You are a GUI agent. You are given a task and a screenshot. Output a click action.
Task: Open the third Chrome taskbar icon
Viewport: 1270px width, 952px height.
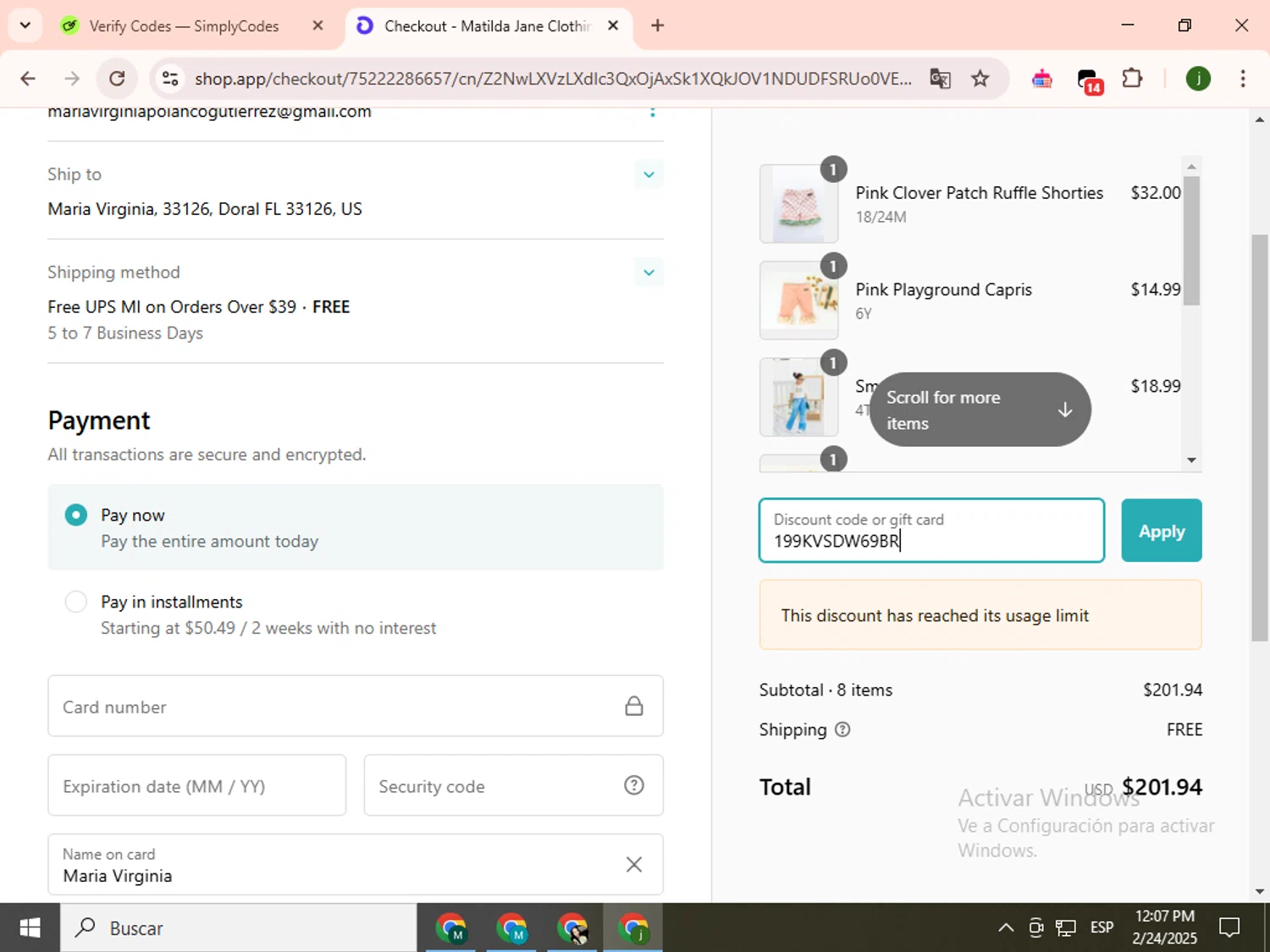572,927
